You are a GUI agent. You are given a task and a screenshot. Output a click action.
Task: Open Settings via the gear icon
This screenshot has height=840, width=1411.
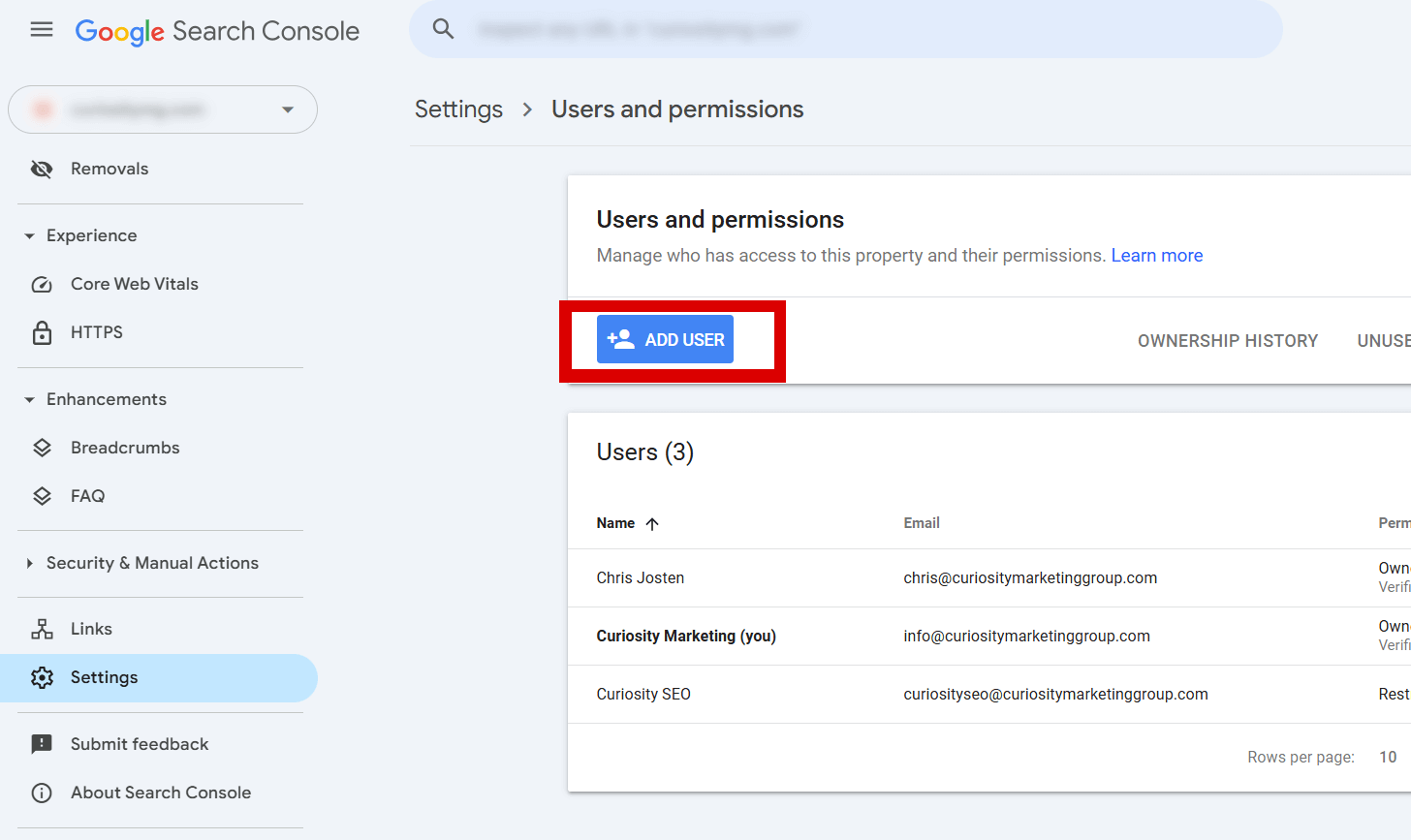point(43,677)
